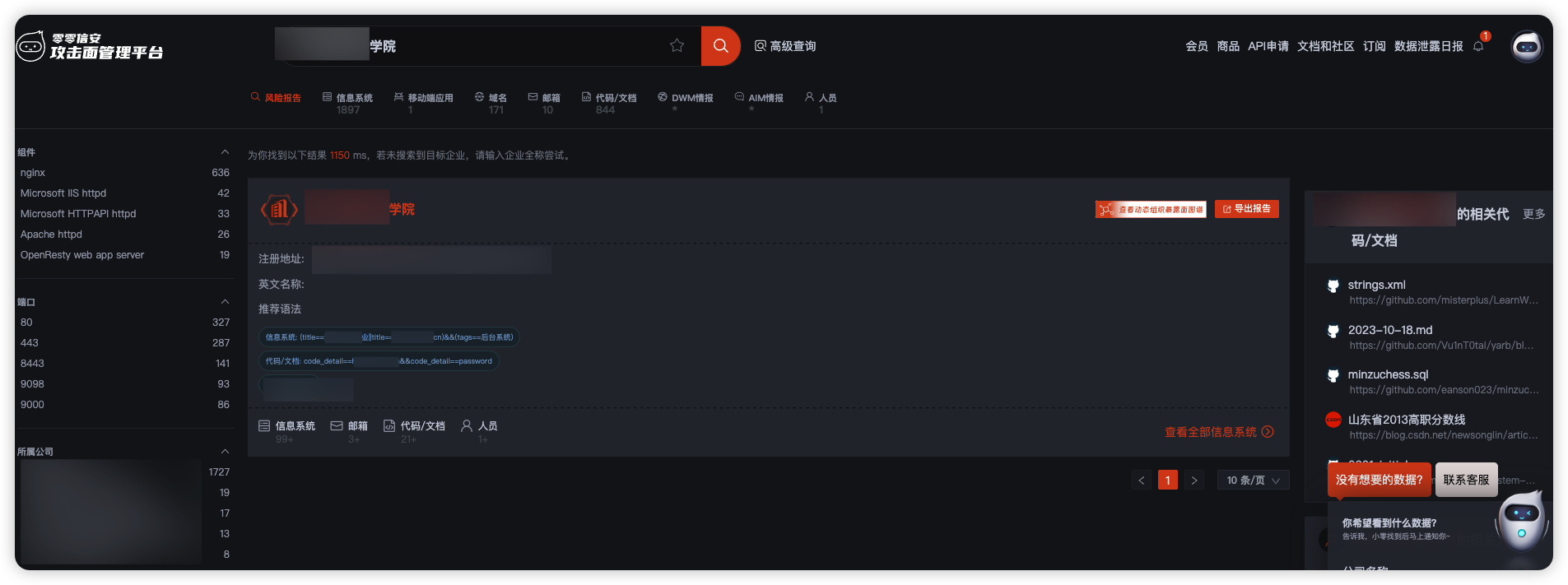
Task: Collapse the 所属公司 filter section
Action: 225,452
